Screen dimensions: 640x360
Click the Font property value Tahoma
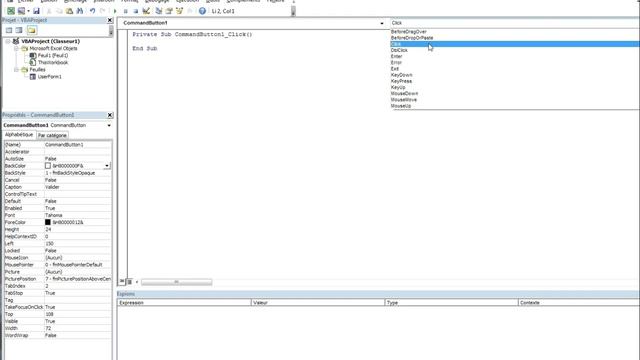tap(53, 215)
